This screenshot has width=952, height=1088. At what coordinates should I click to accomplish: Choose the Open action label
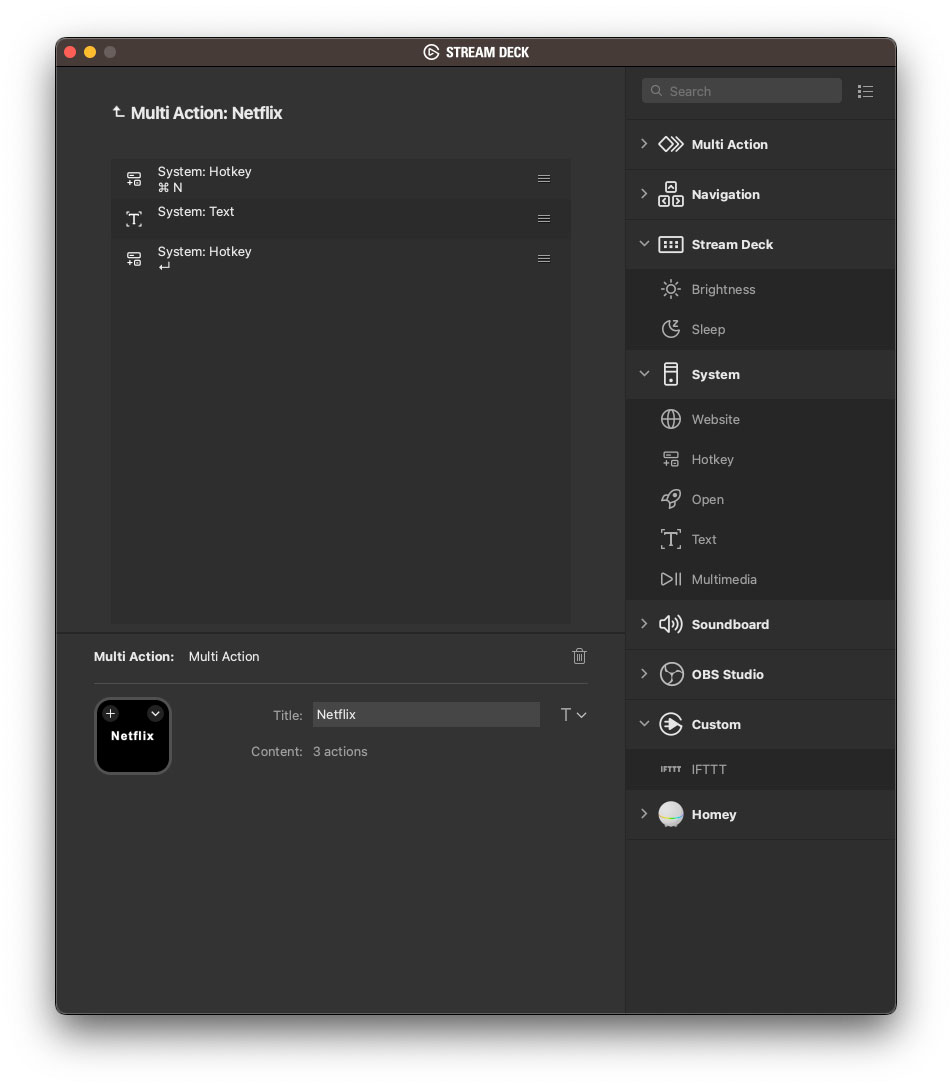click(x=707, y=500)
